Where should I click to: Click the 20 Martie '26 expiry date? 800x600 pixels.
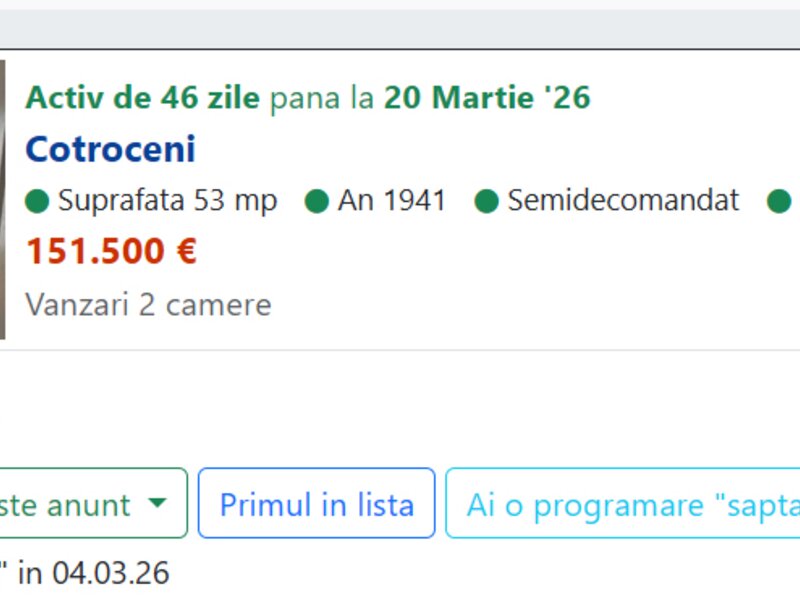pyautogui.click(x=487, y=98)
